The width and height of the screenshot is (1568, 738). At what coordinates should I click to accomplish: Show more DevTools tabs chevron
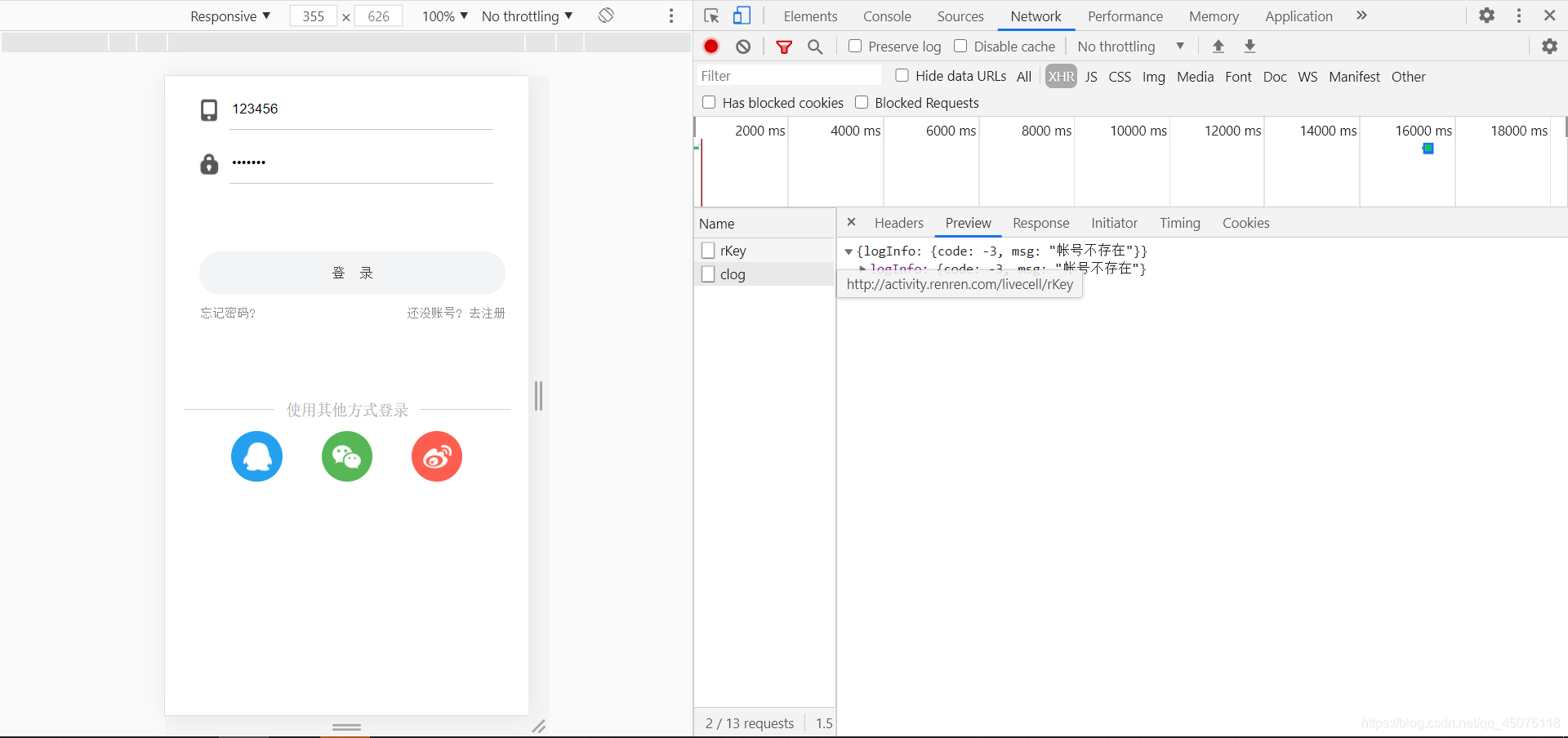click(1361, 16)
